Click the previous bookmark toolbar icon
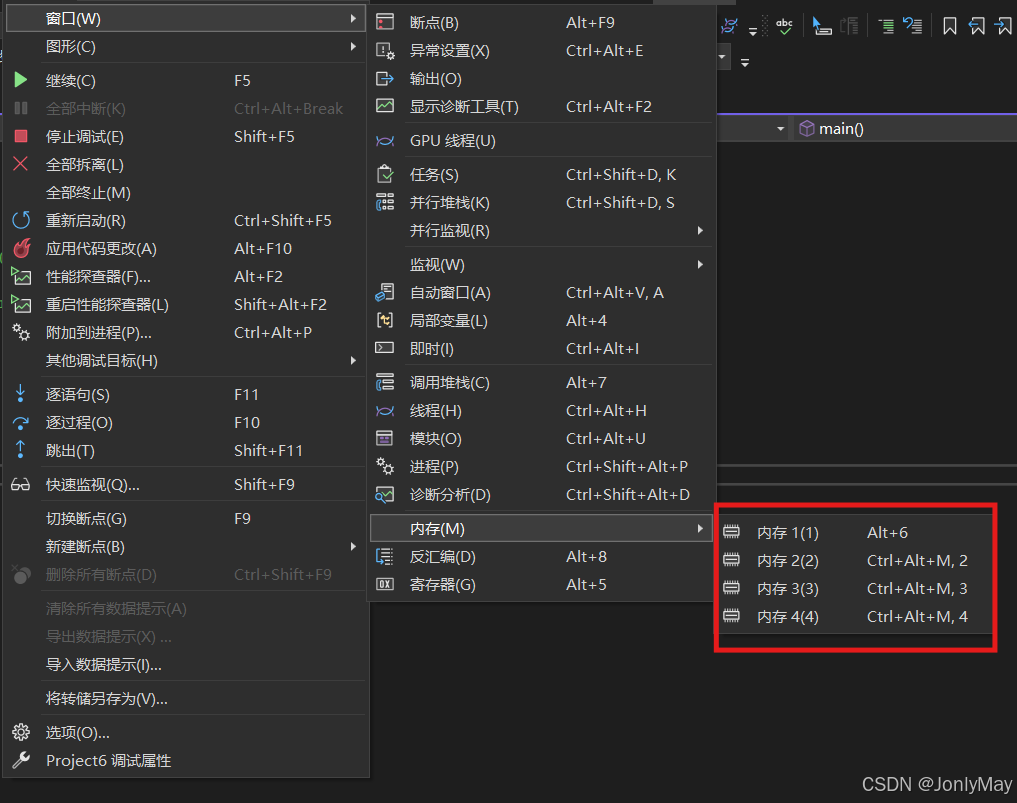The width and height of the screenshot is (1017, 803). (976, 26)
